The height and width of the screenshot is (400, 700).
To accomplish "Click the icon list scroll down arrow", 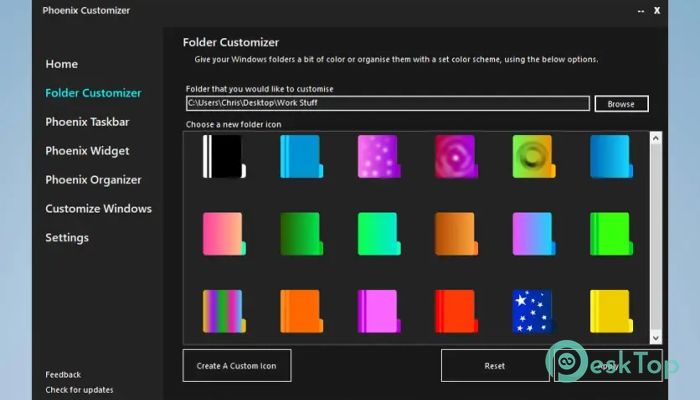I will pyautogui.click(x=655, y=338).
